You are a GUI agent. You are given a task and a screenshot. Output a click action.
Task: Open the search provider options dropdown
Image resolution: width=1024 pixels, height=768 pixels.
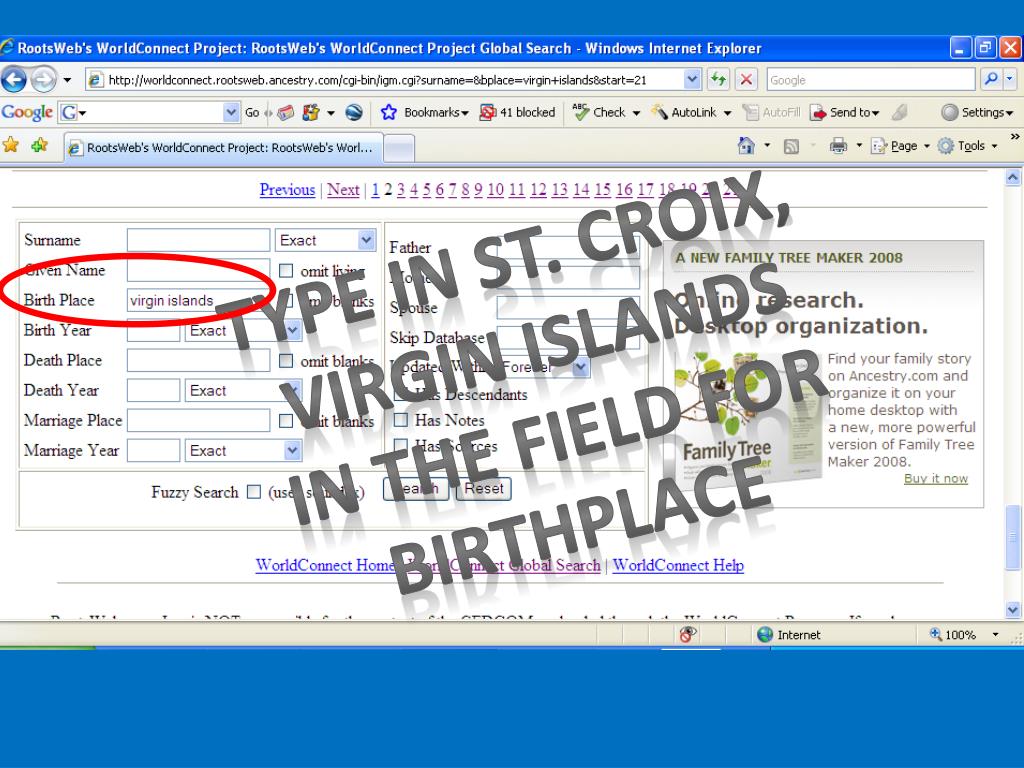click(x=1010, y=80)
